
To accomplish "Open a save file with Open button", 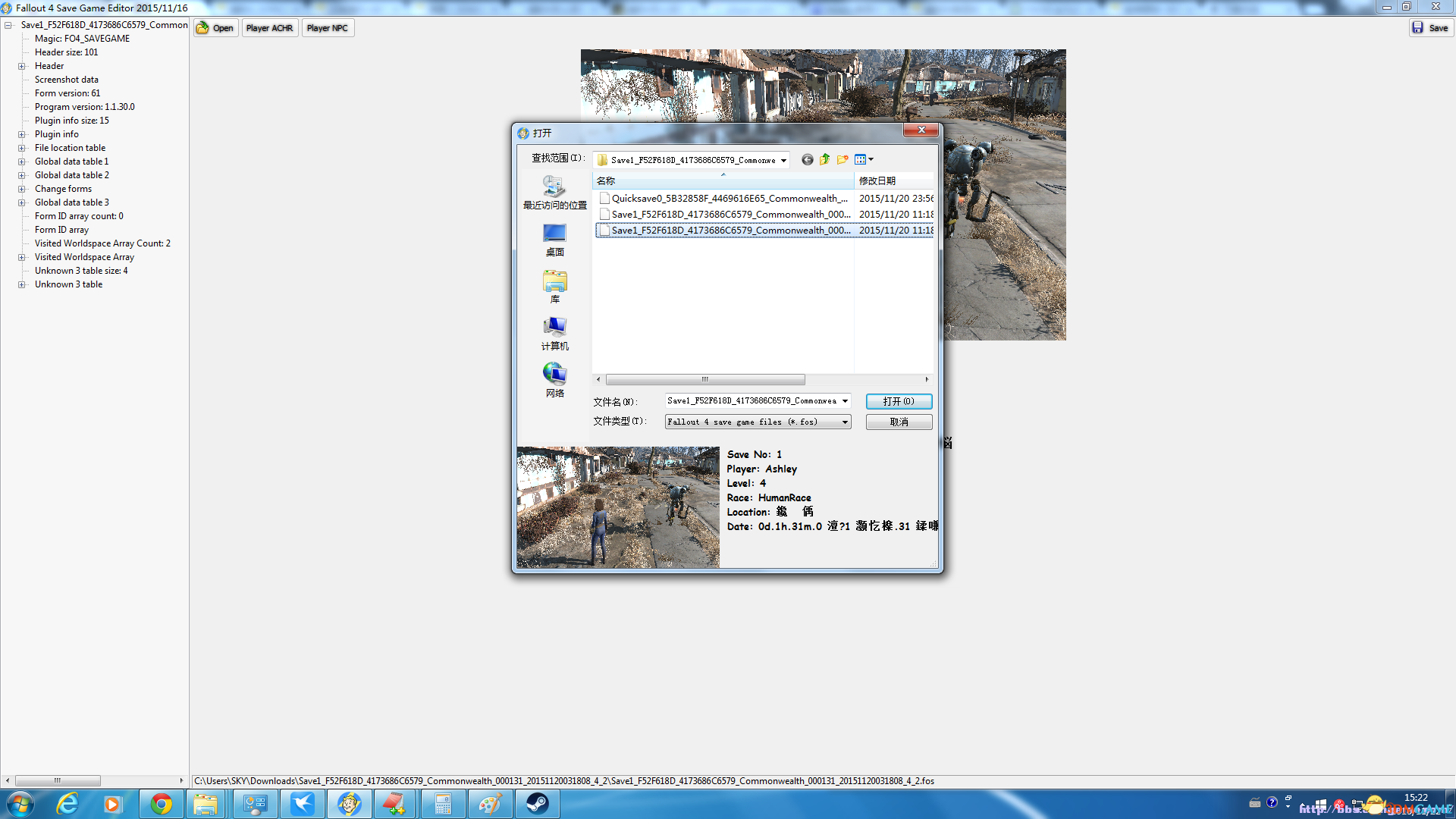I will point(215,28).
